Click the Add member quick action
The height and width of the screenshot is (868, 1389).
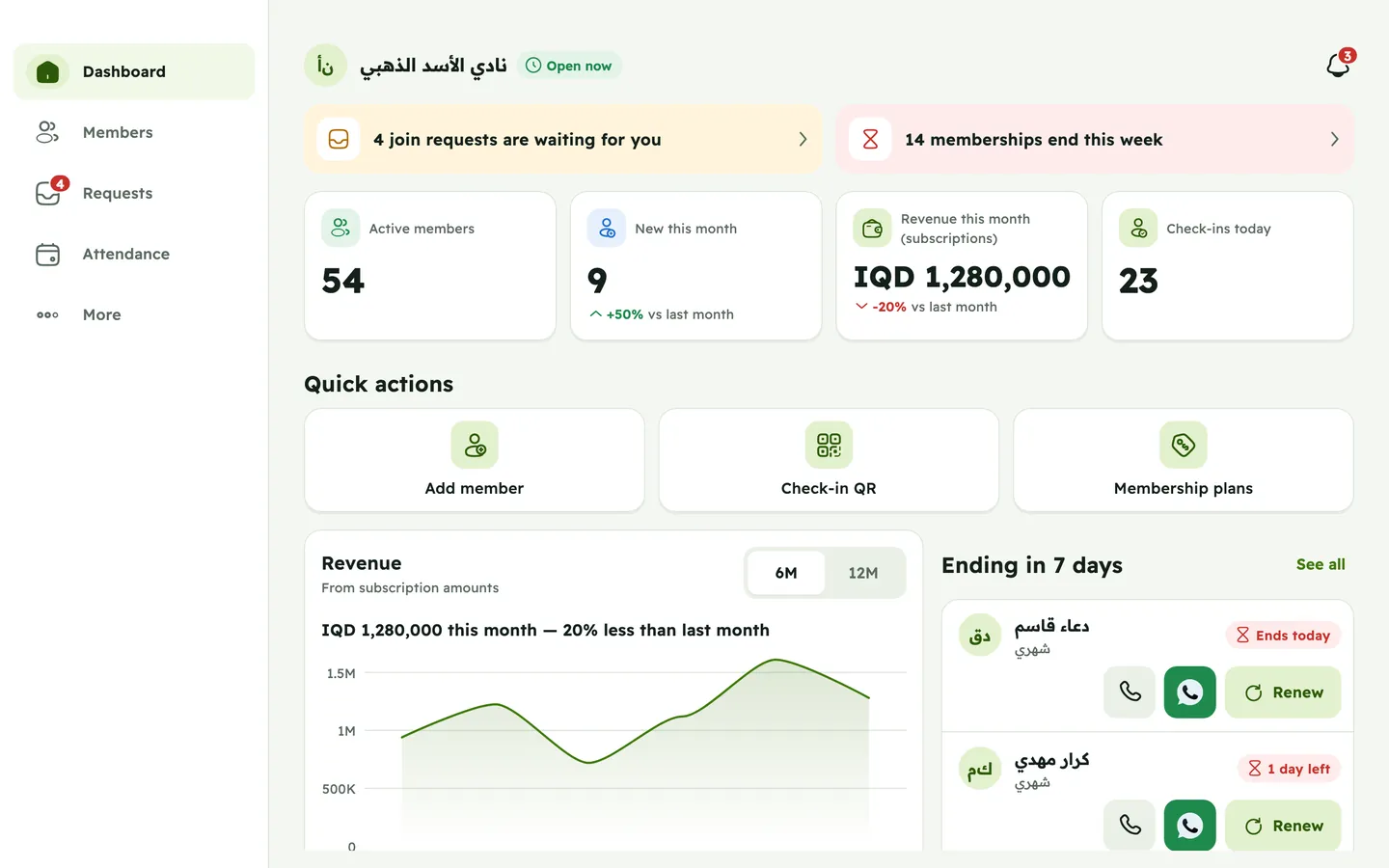tap(475, 460)
